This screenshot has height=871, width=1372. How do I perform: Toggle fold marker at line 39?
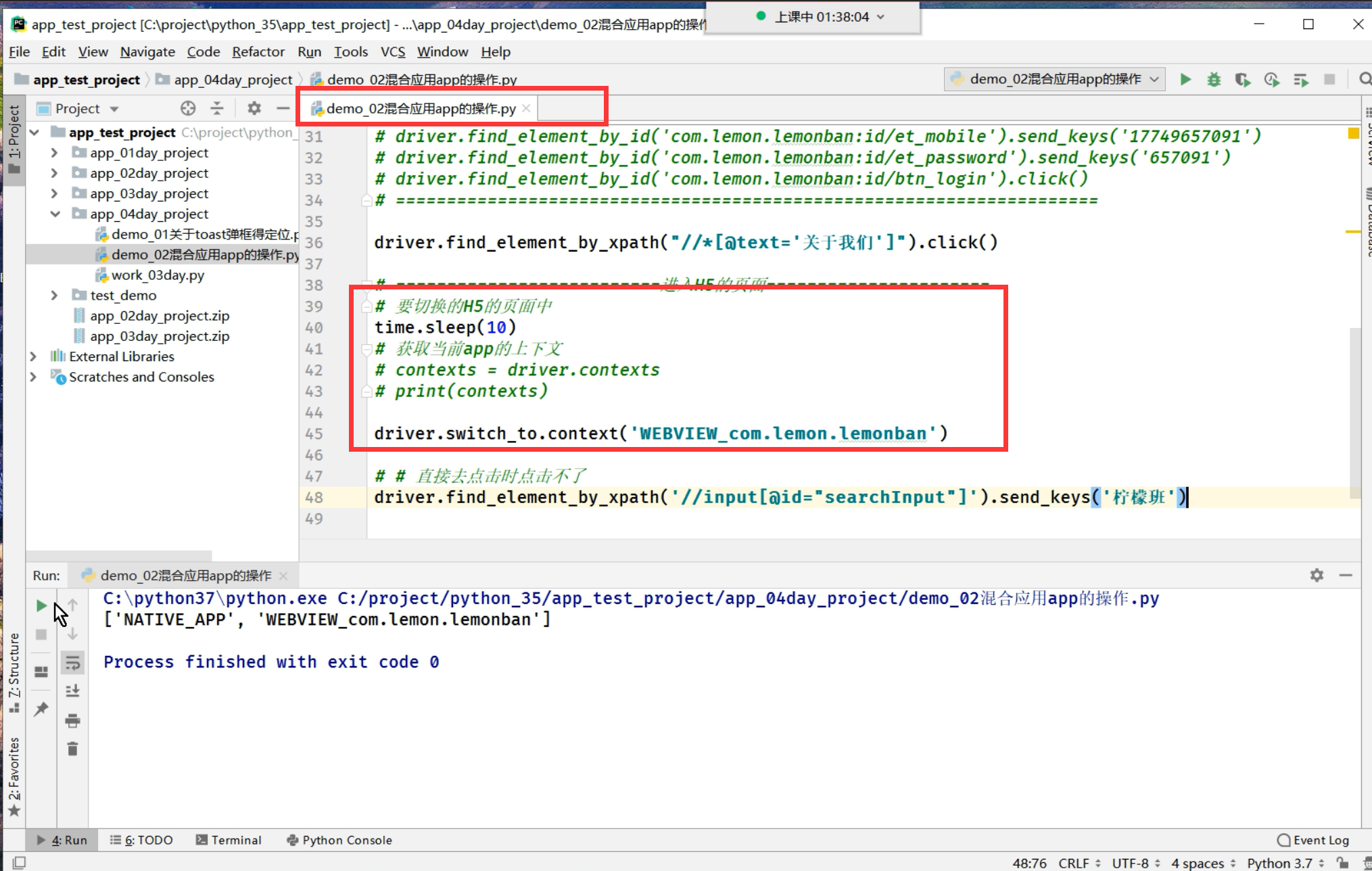[x=366, y=306]
